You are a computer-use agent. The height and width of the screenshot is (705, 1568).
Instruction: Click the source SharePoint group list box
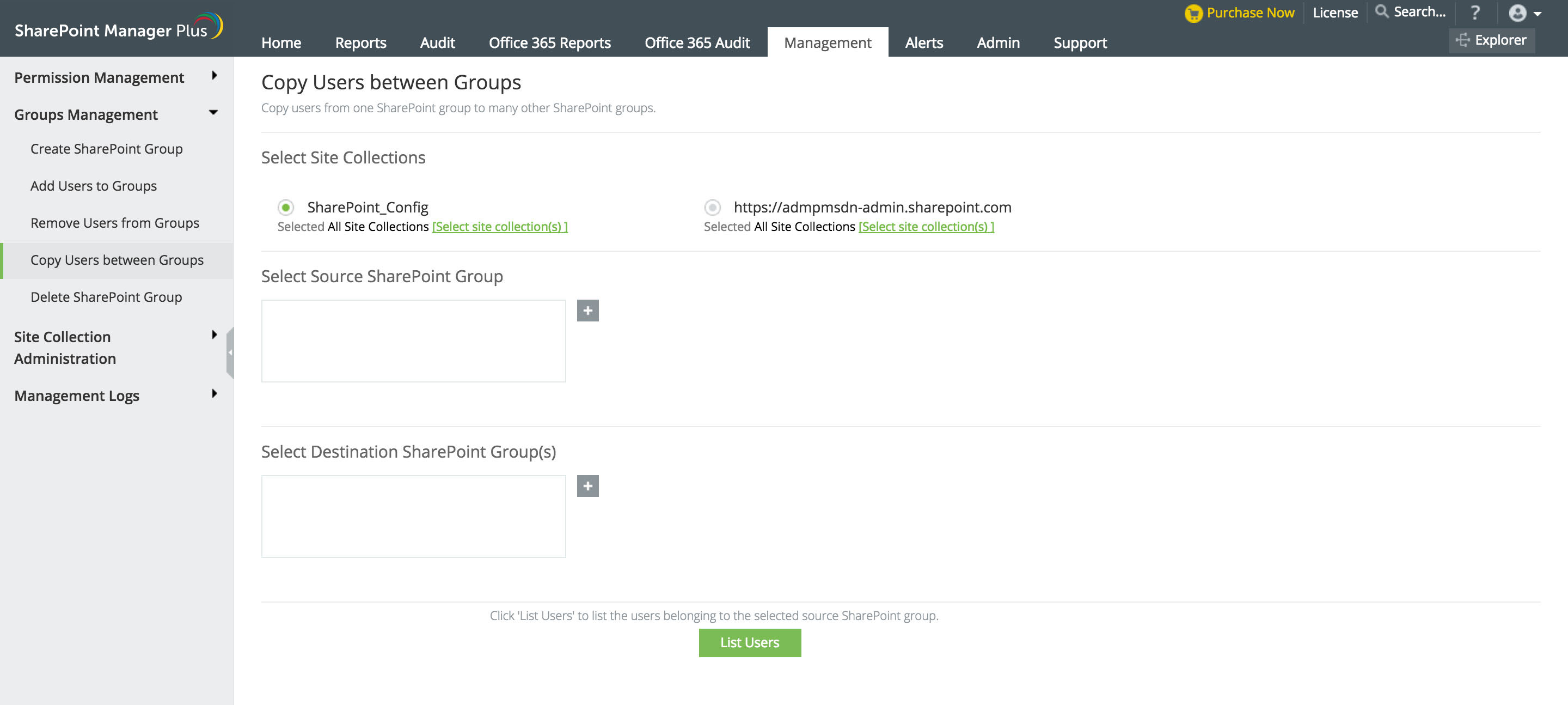point(413,341)
